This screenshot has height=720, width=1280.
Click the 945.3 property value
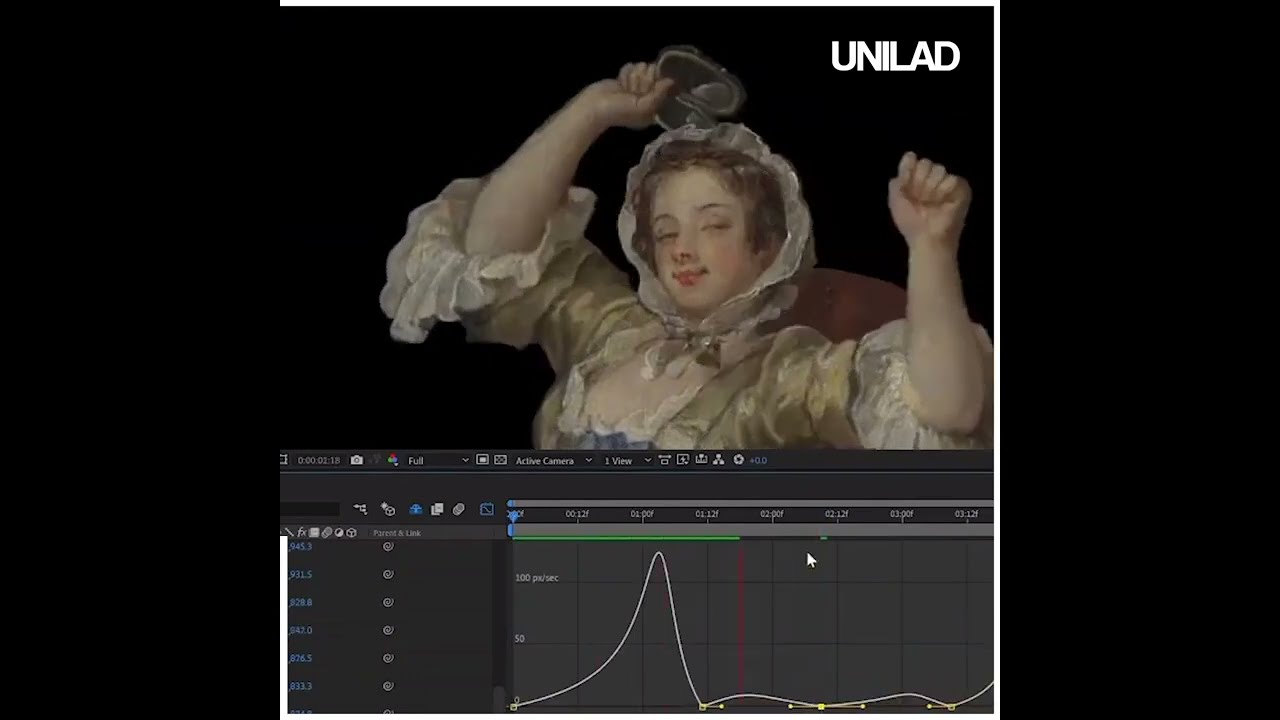point(300,546)
